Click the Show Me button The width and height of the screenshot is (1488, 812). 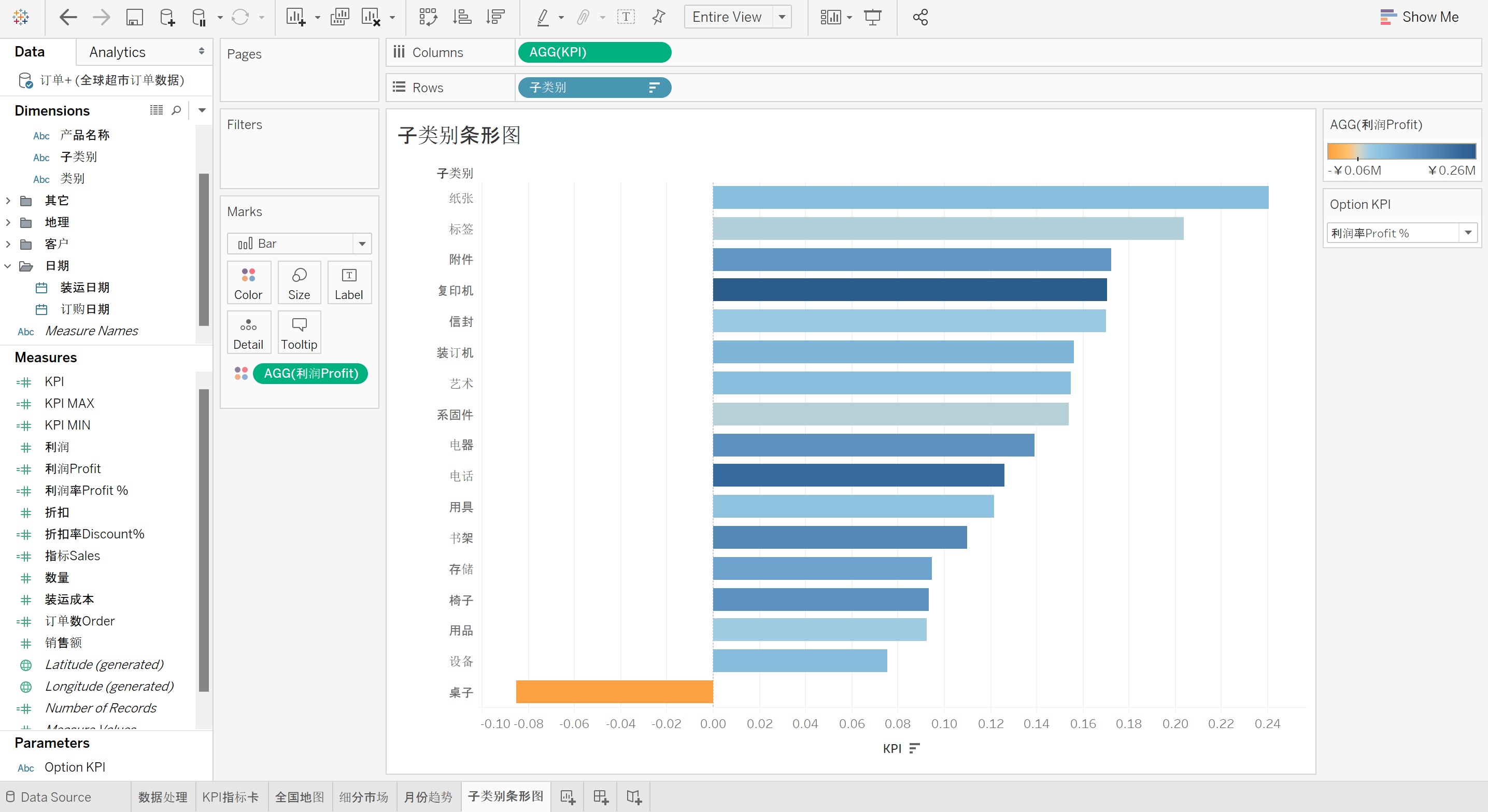(x=1419, y=17)
